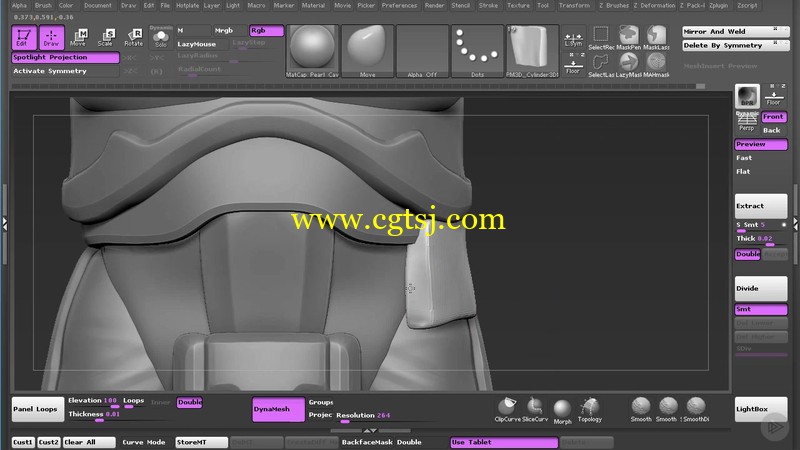800x450 pixels.
Task: Select the SliceCurve brush
Action: (x=535, y=410)
